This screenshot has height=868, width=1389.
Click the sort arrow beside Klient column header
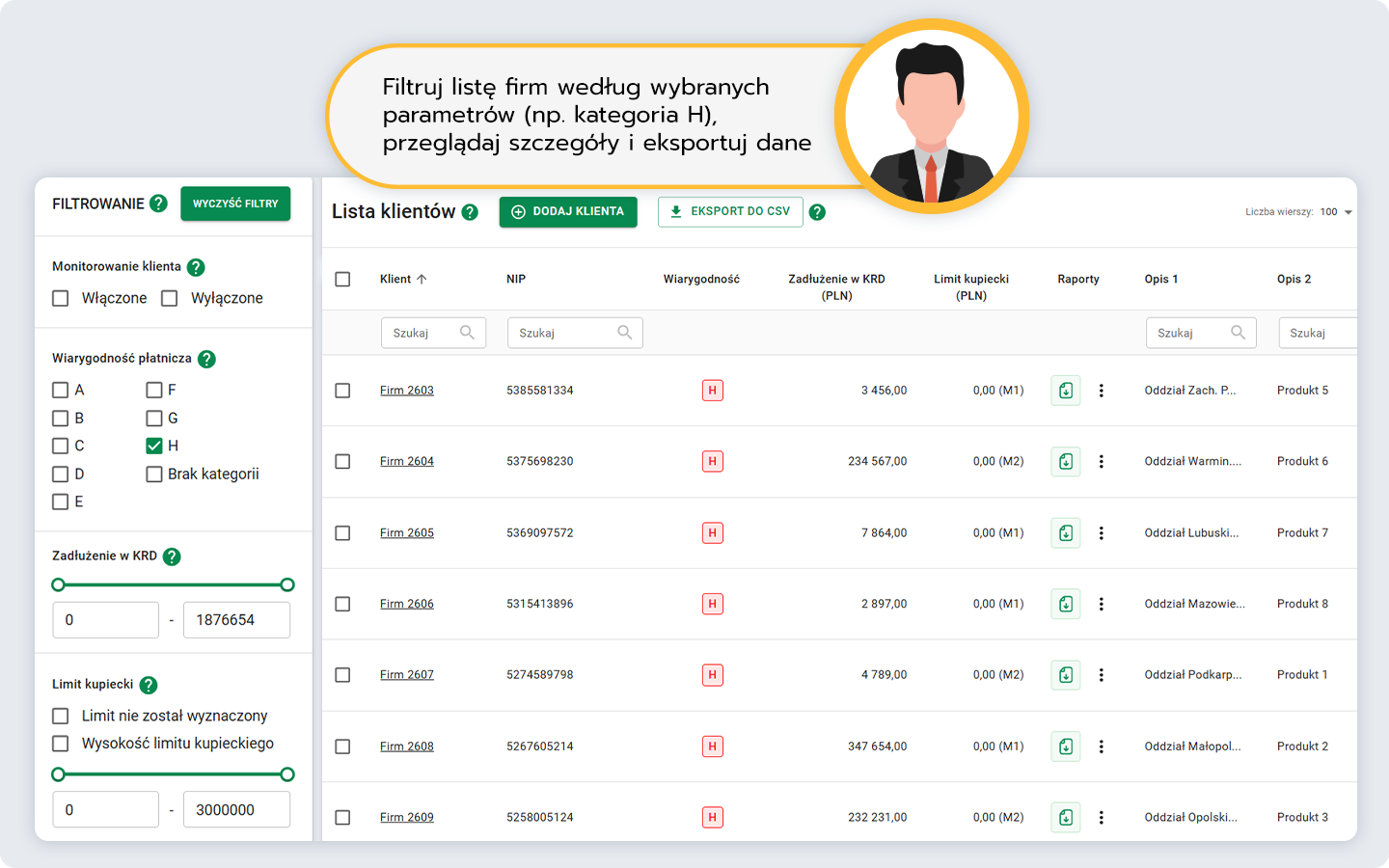click(422, 280)
